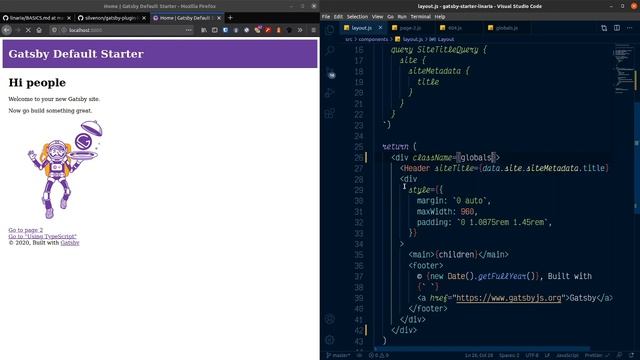Image resolution: width=640 pixels, height=360 pixels.
Task: Open the editor More Actions menu
Action: tap(629, 28)
